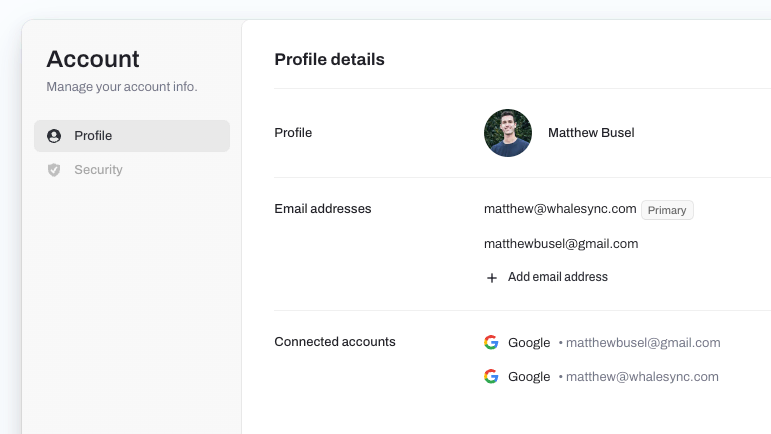
Task: Click the Profile person icon in sidebar
Action: coord(54,136)
